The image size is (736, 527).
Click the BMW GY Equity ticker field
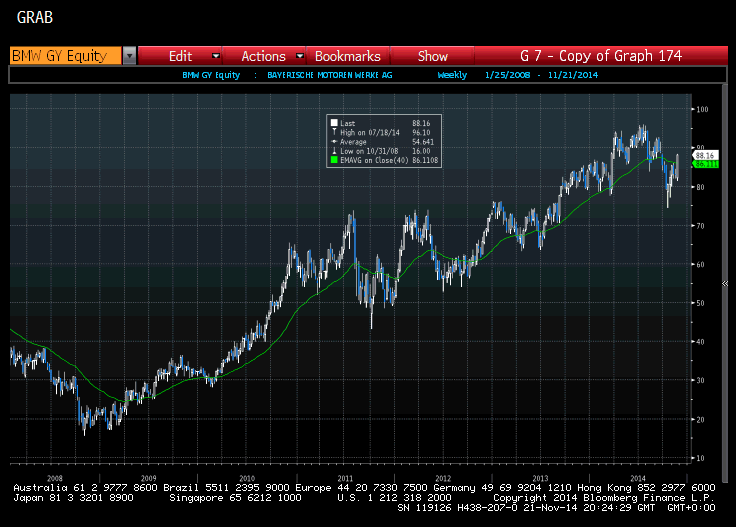[65, 56]
